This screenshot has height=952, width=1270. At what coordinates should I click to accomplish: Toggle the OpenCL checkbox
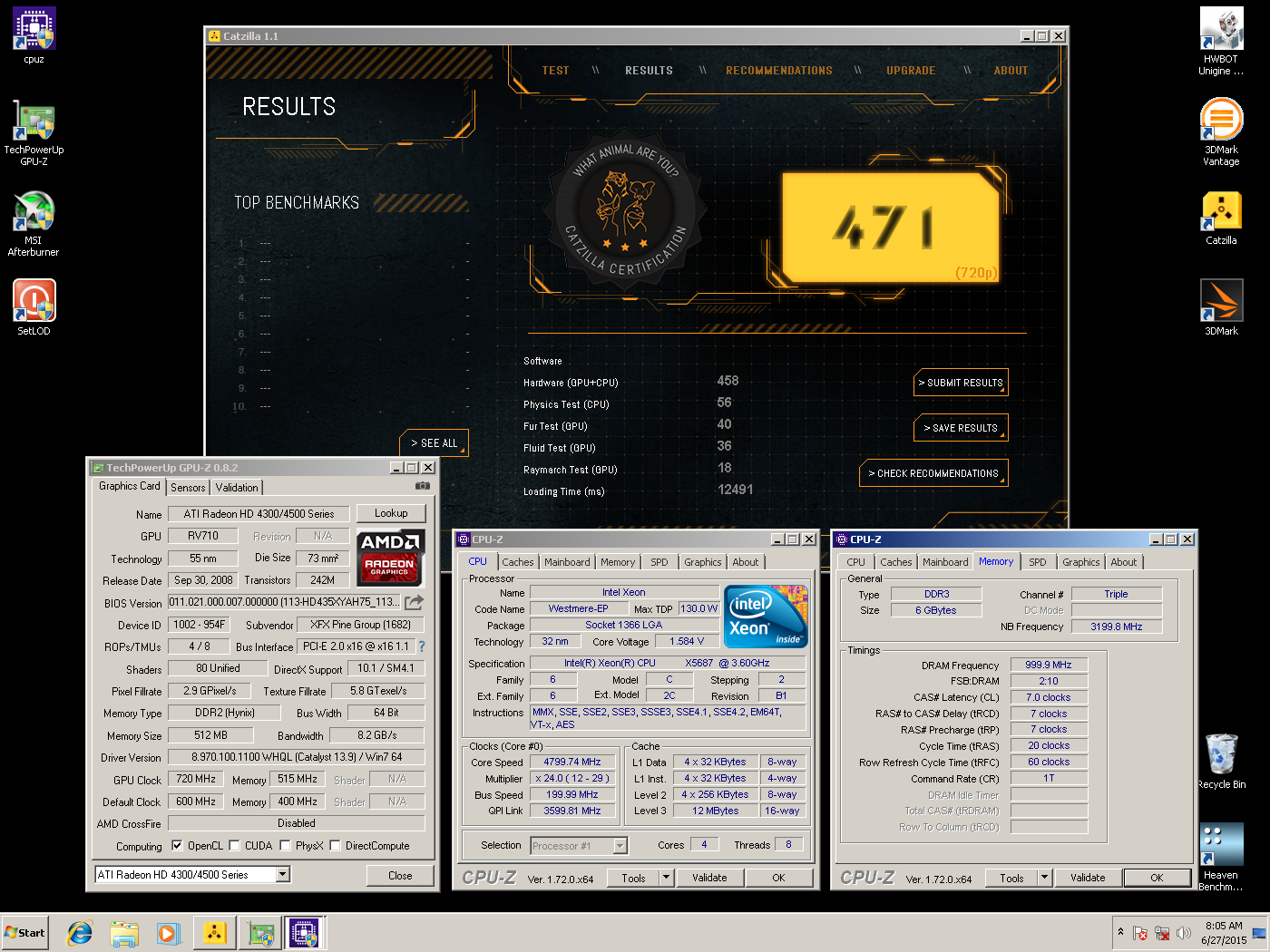177,846
